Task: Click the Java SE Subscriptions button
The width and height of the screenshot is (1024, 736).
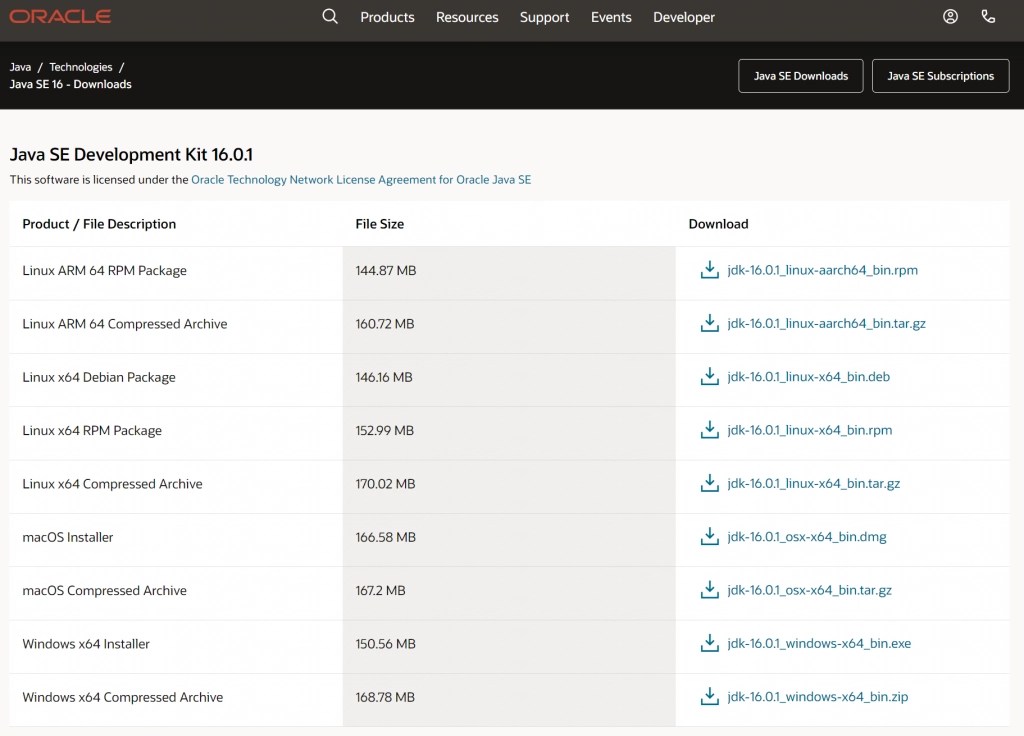Action: click(940, 76)
